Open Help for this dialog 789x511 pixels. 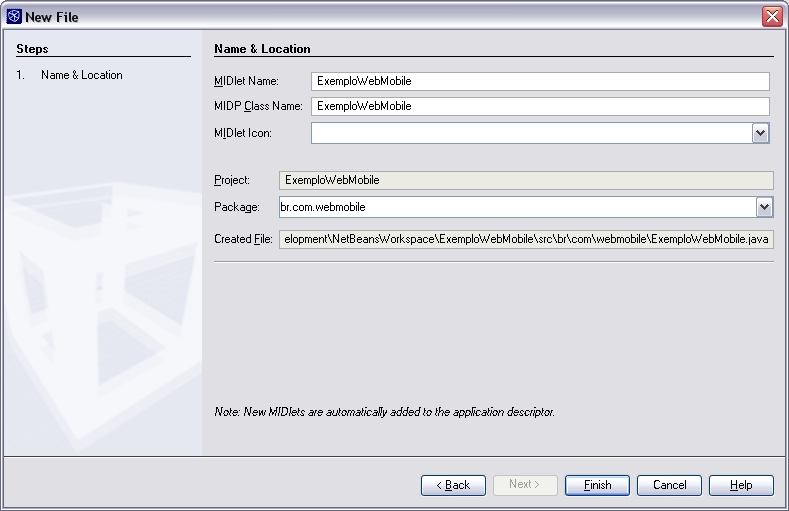741,485
